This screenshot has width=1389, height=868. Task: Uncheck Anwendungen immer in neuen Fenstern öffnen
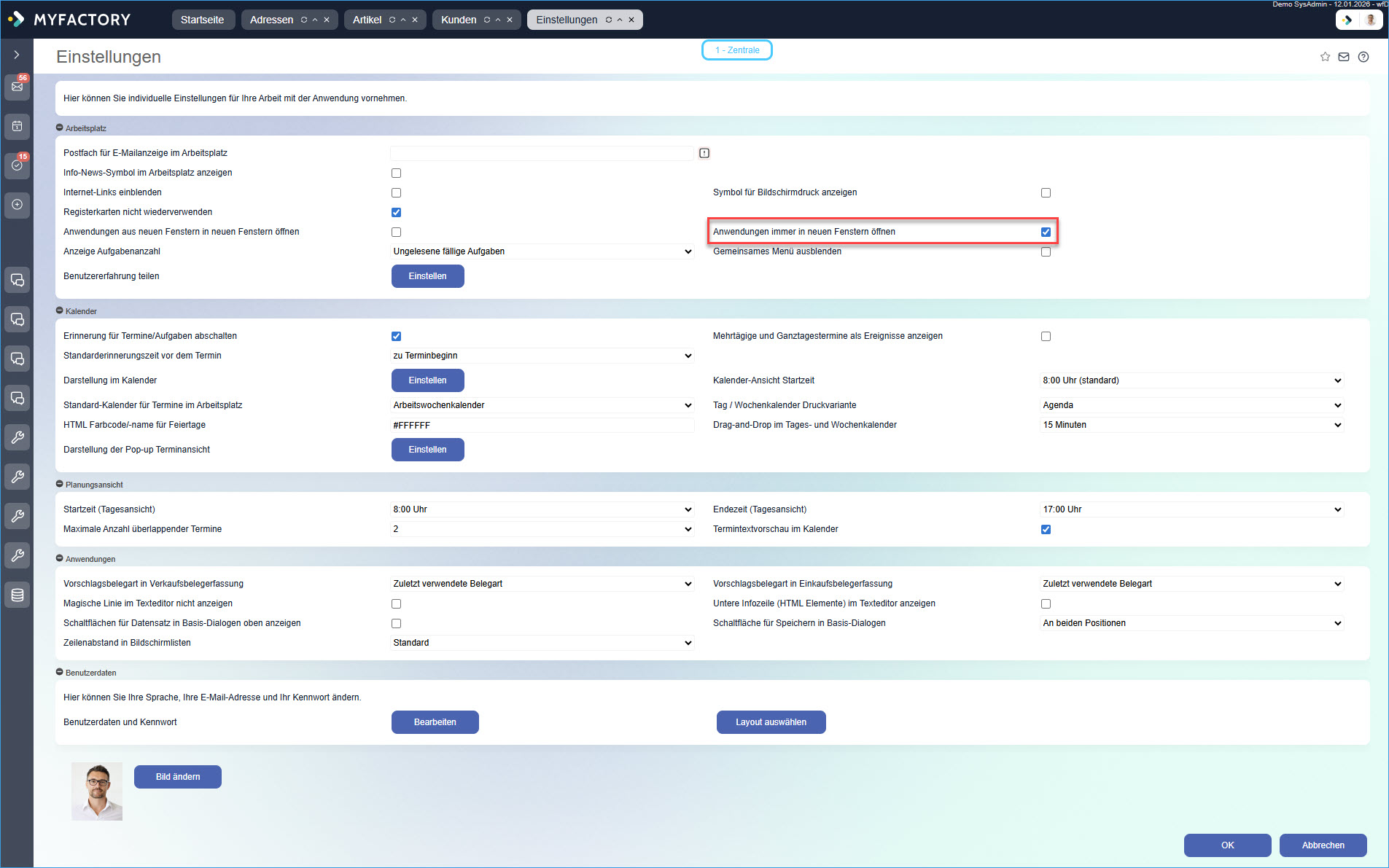click(x=1046, y=231)
